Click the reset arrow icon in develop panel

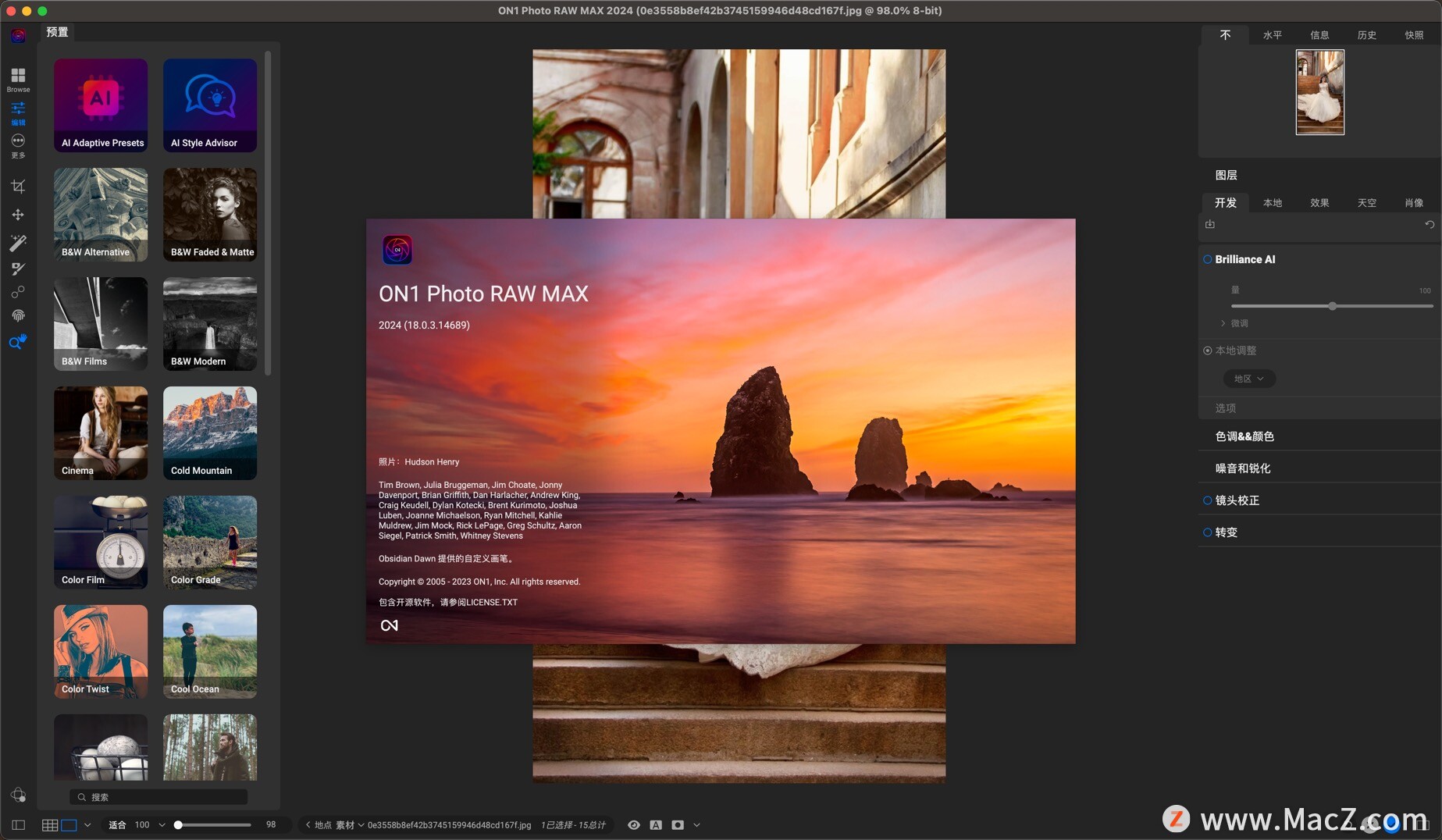pyautogui.click(x=1430, y=224)
